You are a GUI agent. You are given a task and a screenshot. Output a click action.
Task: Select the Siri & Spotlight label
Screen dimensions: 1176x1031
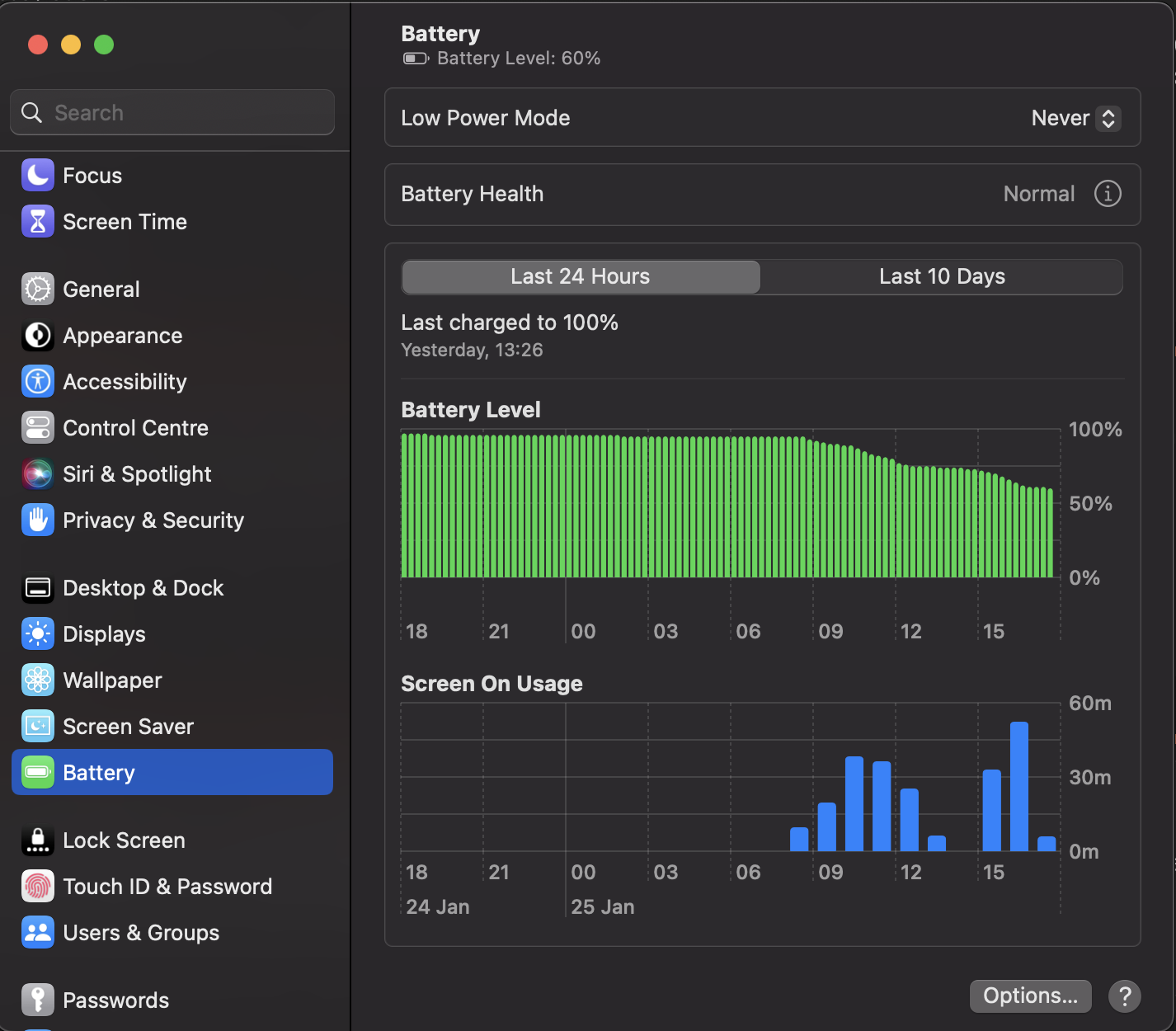[x=138, y=474]
